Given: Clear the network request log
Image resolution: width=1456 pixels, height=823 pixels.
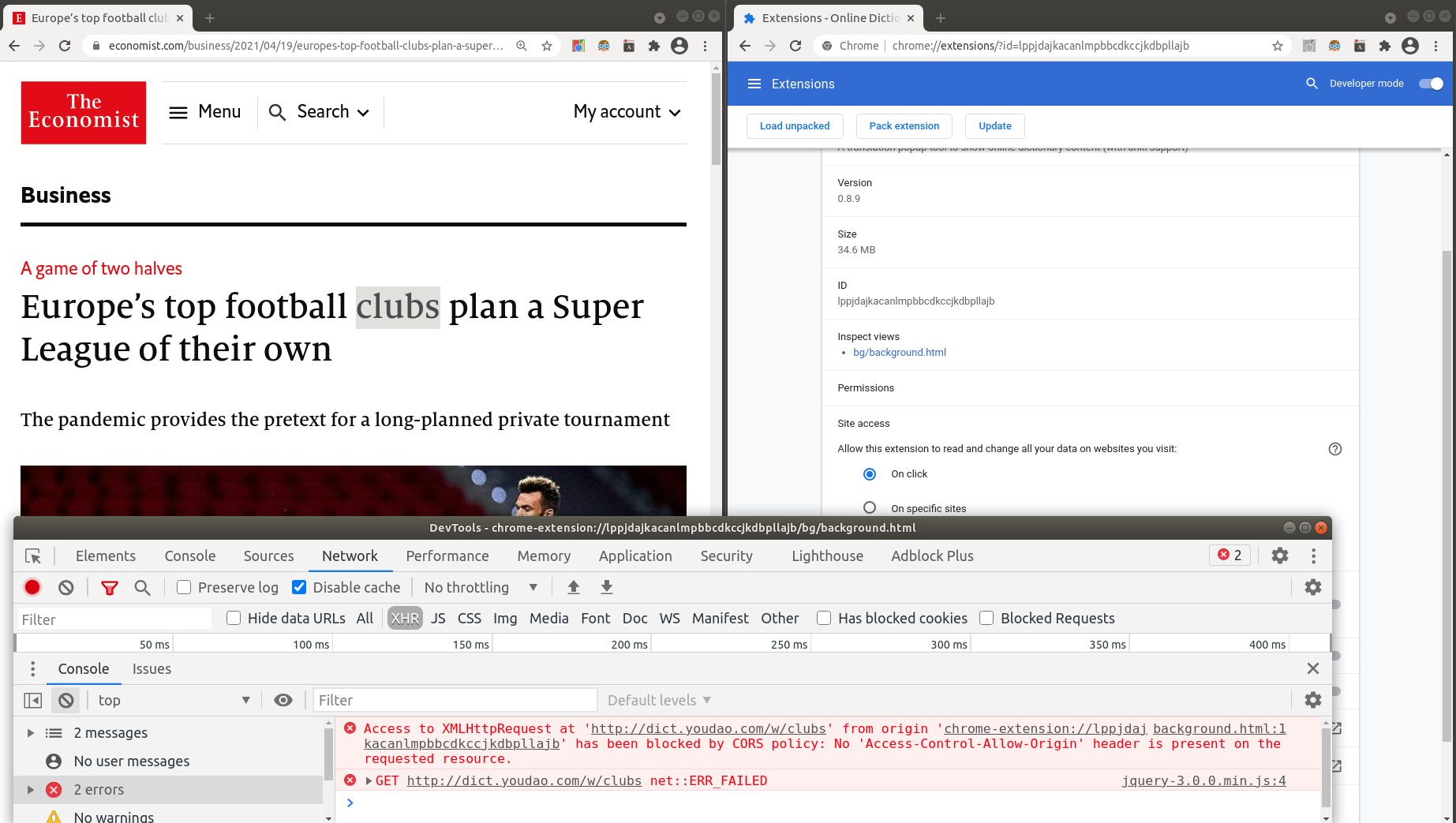Looking at the screenshot, I should point(66,587).
